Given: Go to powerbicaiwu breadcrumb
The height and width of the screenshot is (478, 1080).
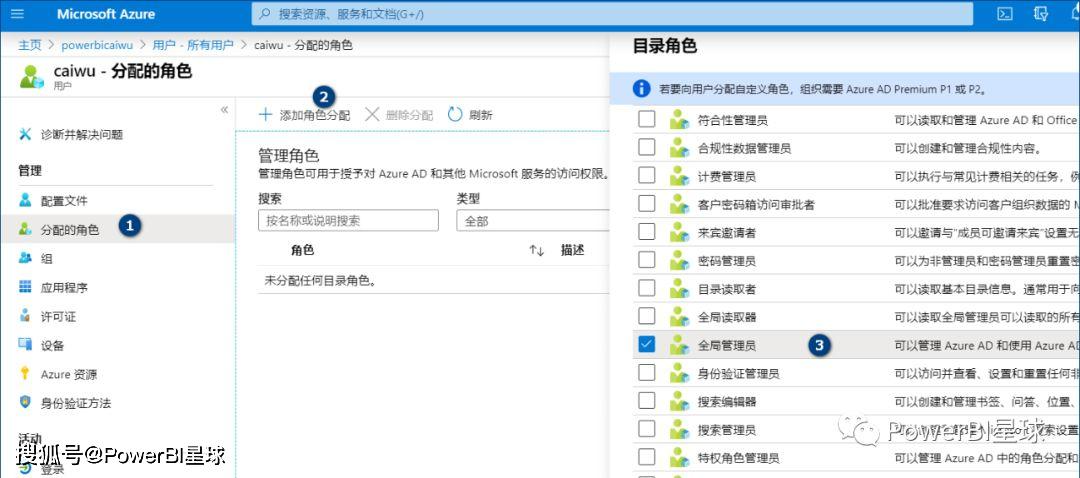Looking at the screenshot, I should [x=96, y=45].
